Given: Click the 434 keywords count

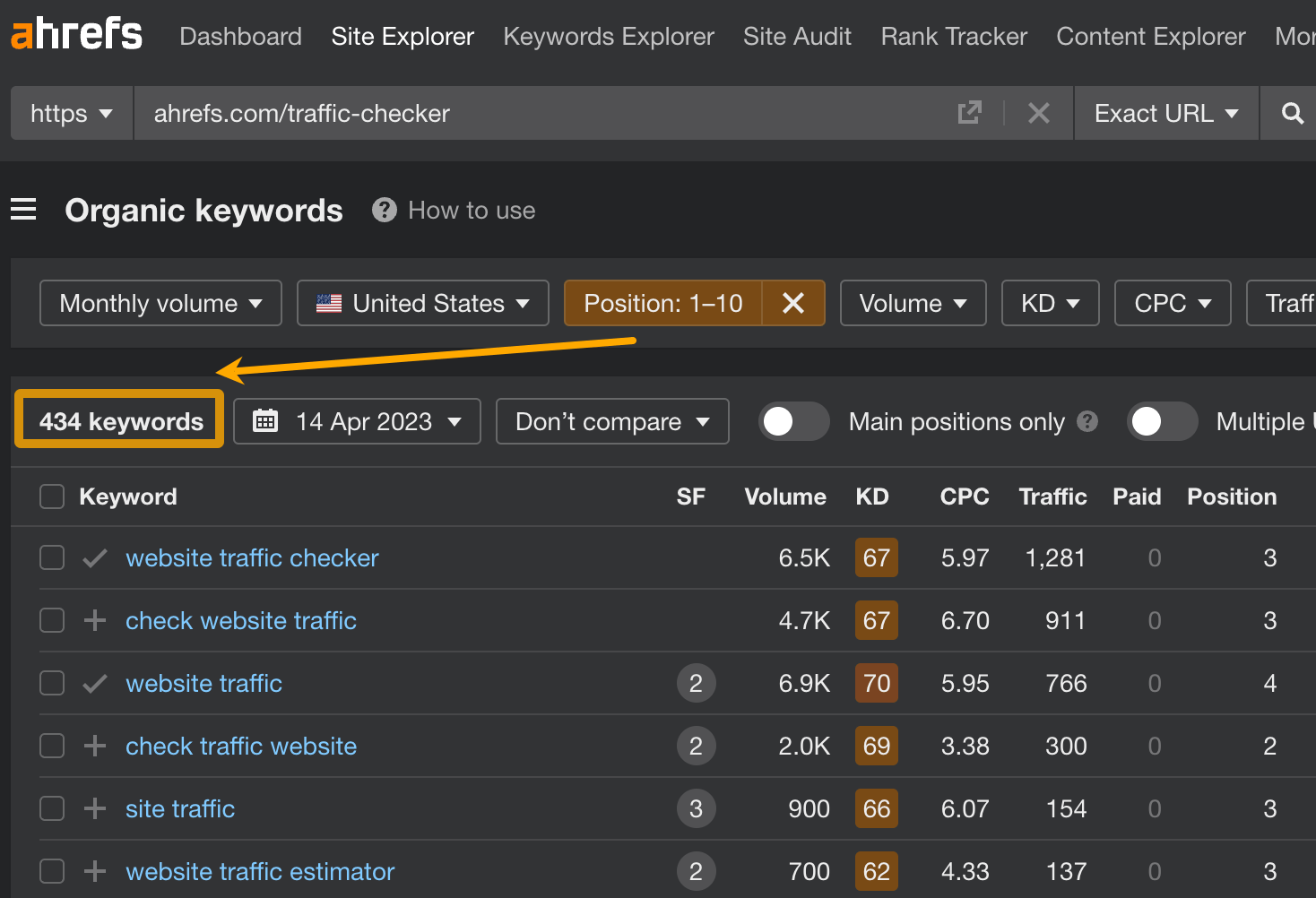Looking at the screenshot, I should click(118, 421).
